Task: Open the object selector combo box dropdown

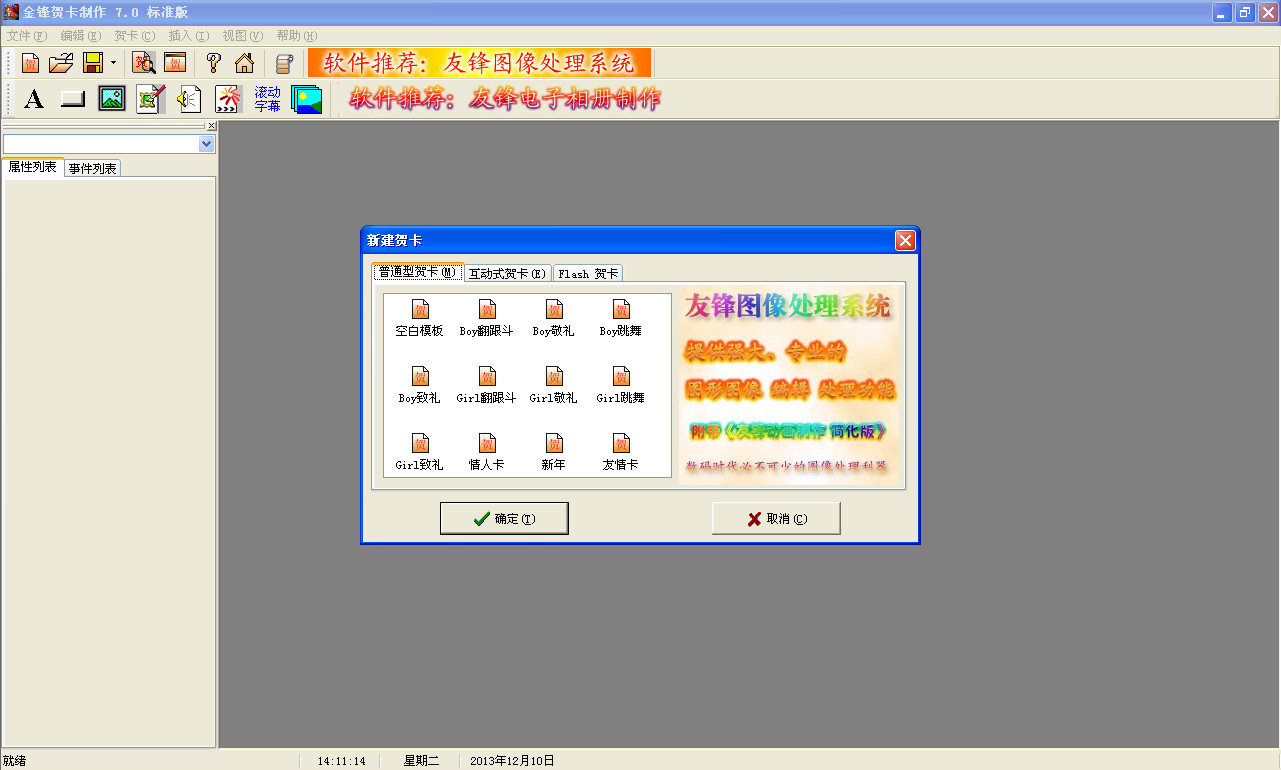Action: 207,144
